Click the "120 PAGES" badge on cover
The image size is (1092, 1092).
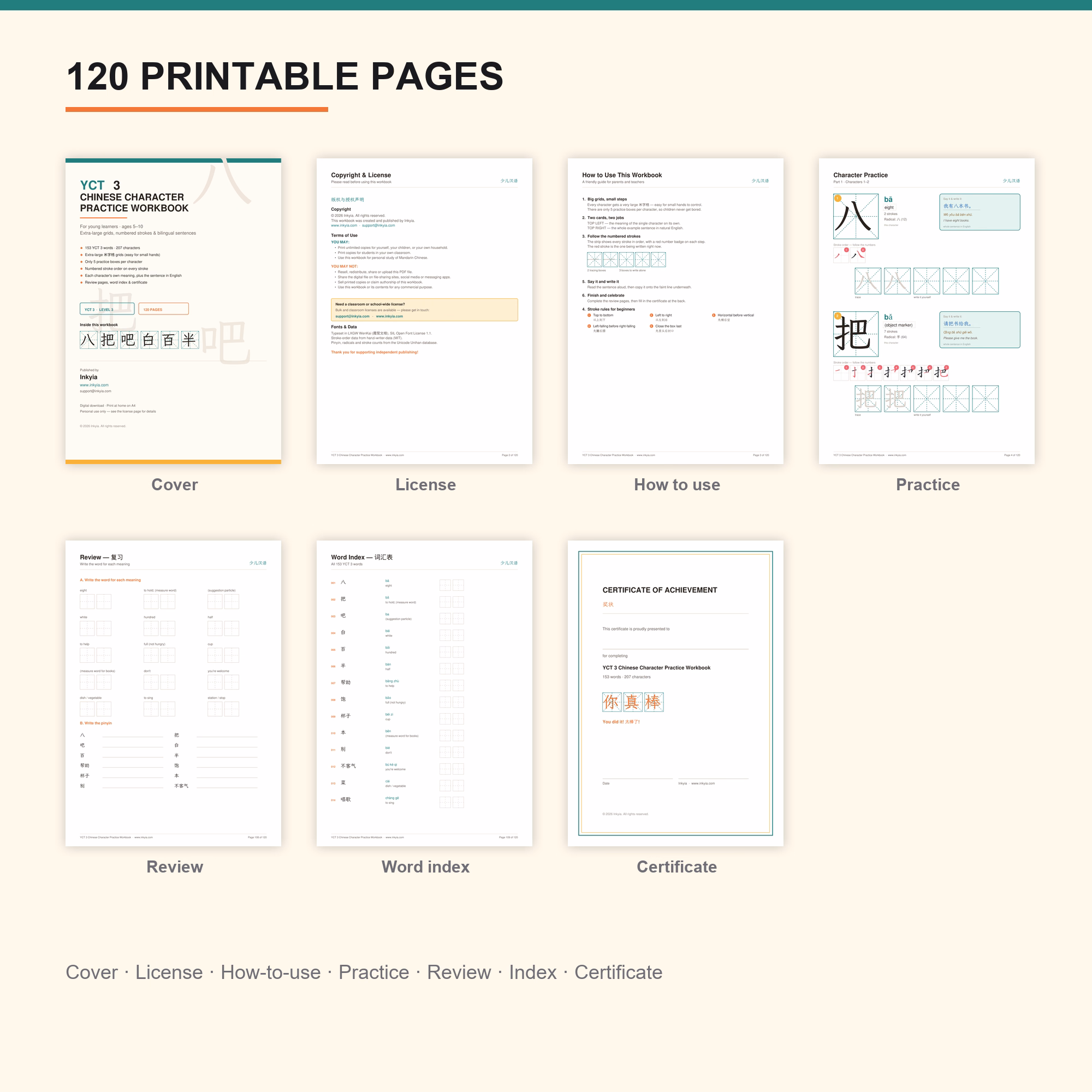coord(163,308)
